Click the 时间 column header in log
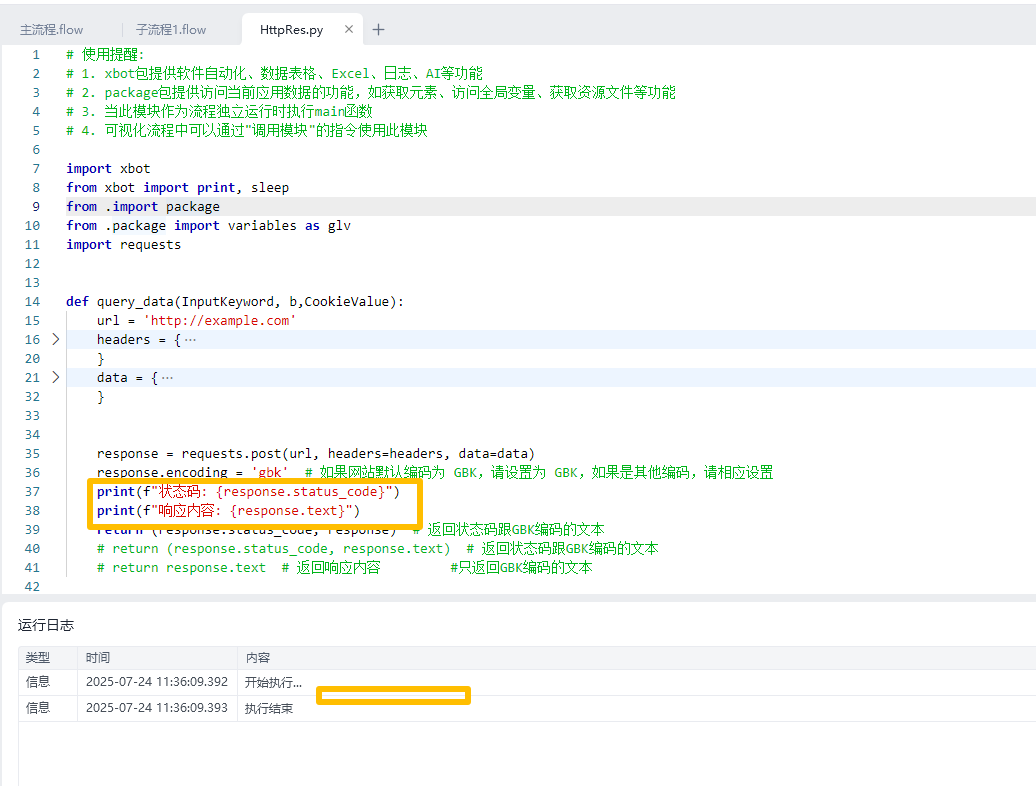Screen dimensions: 1036x786 click(98, 658)
